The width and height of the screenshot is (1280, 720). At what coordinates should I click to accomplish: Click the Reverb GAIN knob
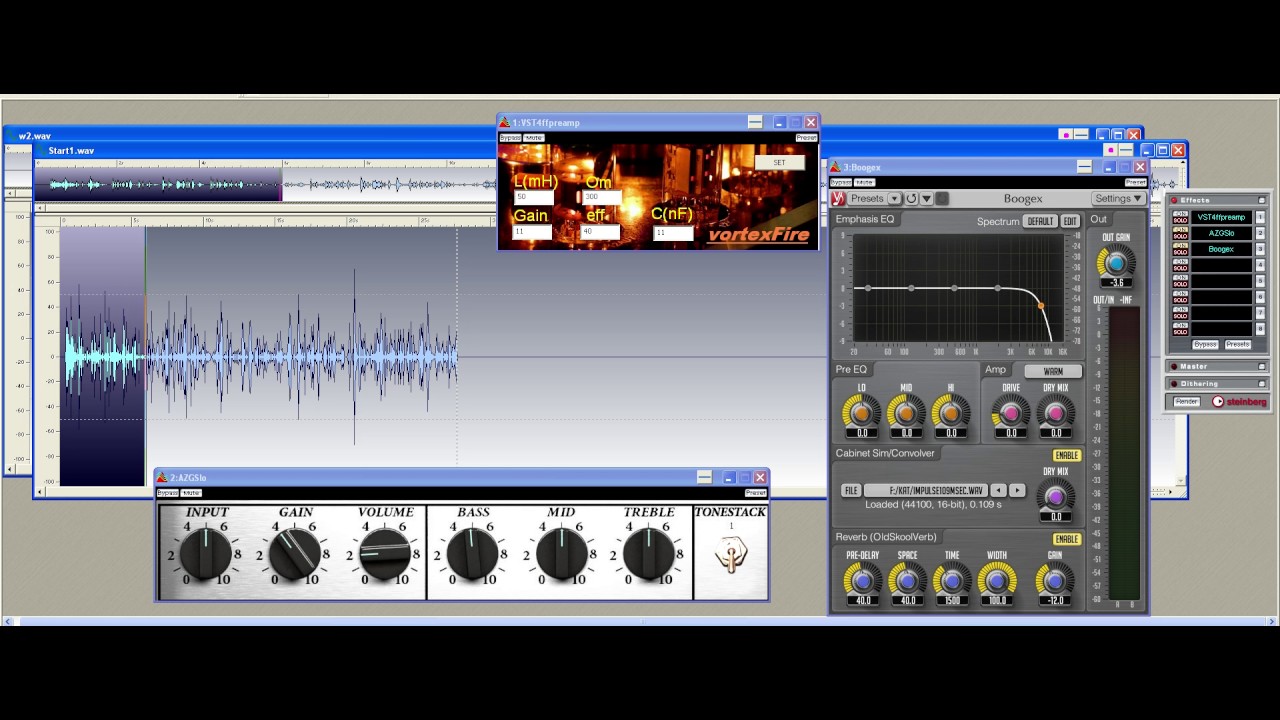tap(1054, 579)
